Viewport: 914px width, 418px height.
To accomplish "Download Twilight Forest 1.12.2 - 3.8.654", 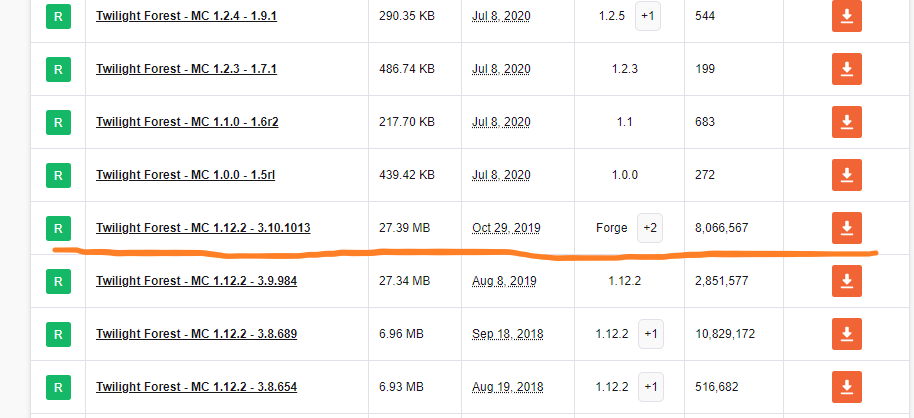I will click(x=846, y=386).
